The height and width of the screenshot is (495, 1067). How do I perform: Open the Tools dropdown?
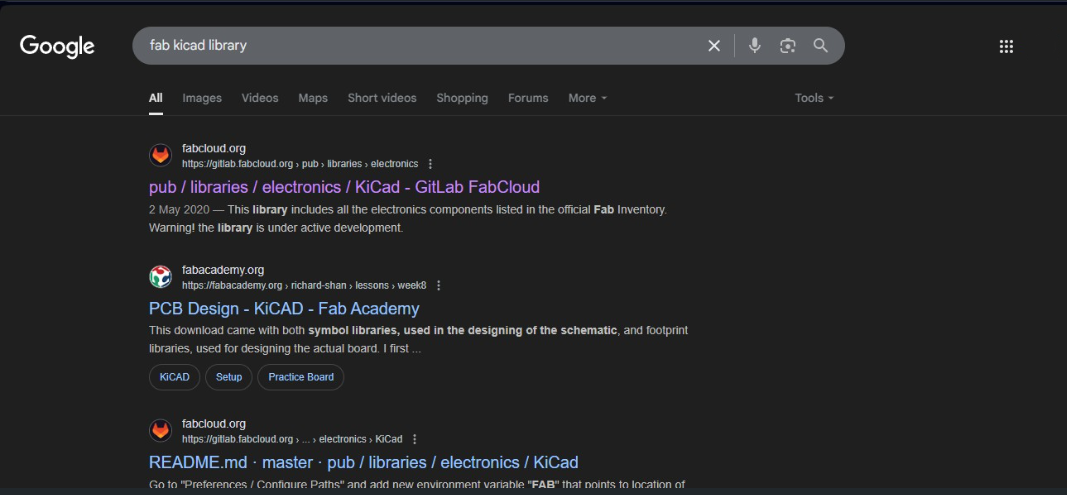(814, 98)
